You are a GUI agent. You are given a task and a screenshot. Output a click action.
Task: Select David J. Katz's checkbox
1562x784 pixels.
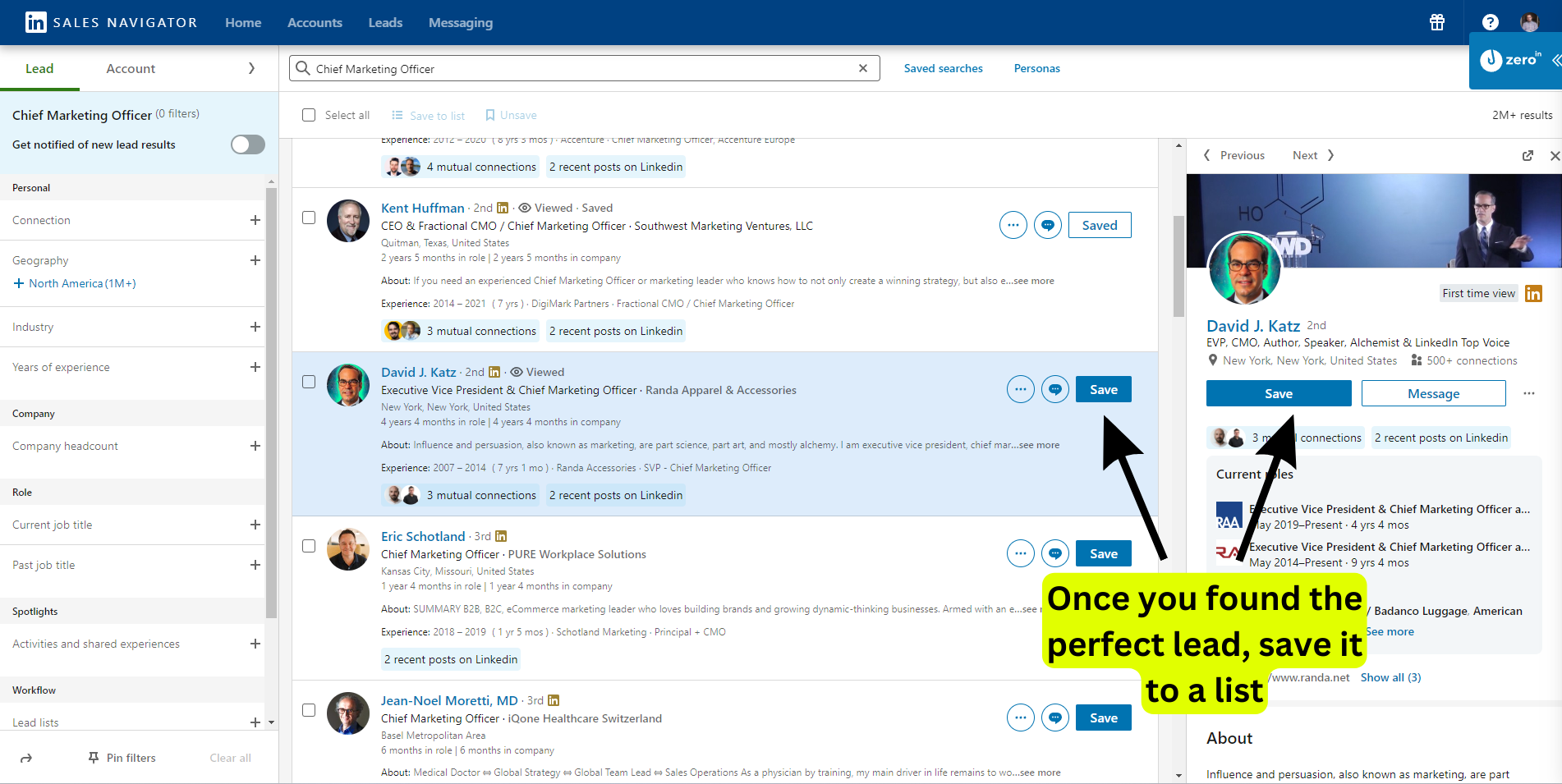(309, 382)
